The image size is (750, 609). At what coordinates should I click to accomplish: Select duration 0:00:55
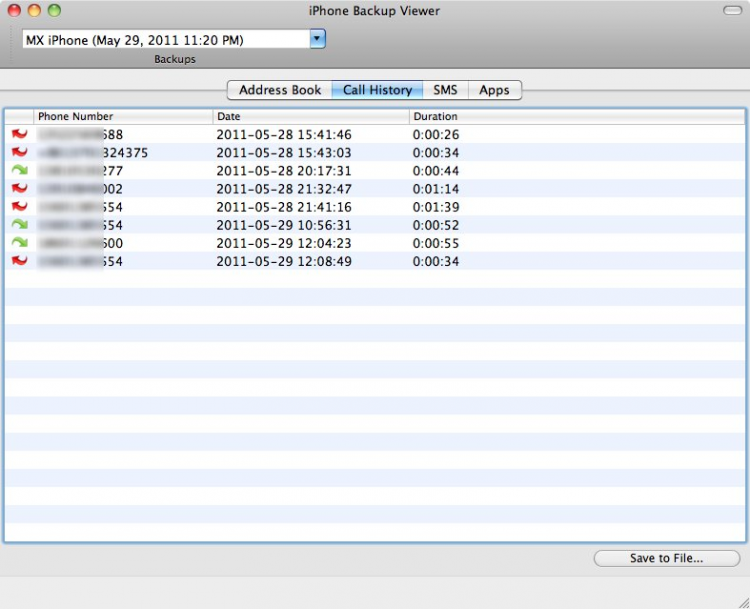pos(436,244)
